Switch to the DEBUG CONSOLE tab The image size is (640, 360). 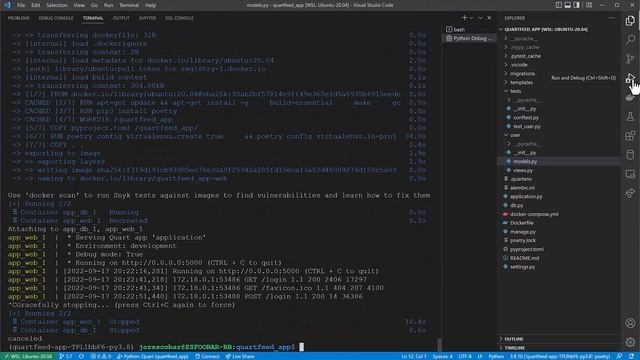(56, 18)
